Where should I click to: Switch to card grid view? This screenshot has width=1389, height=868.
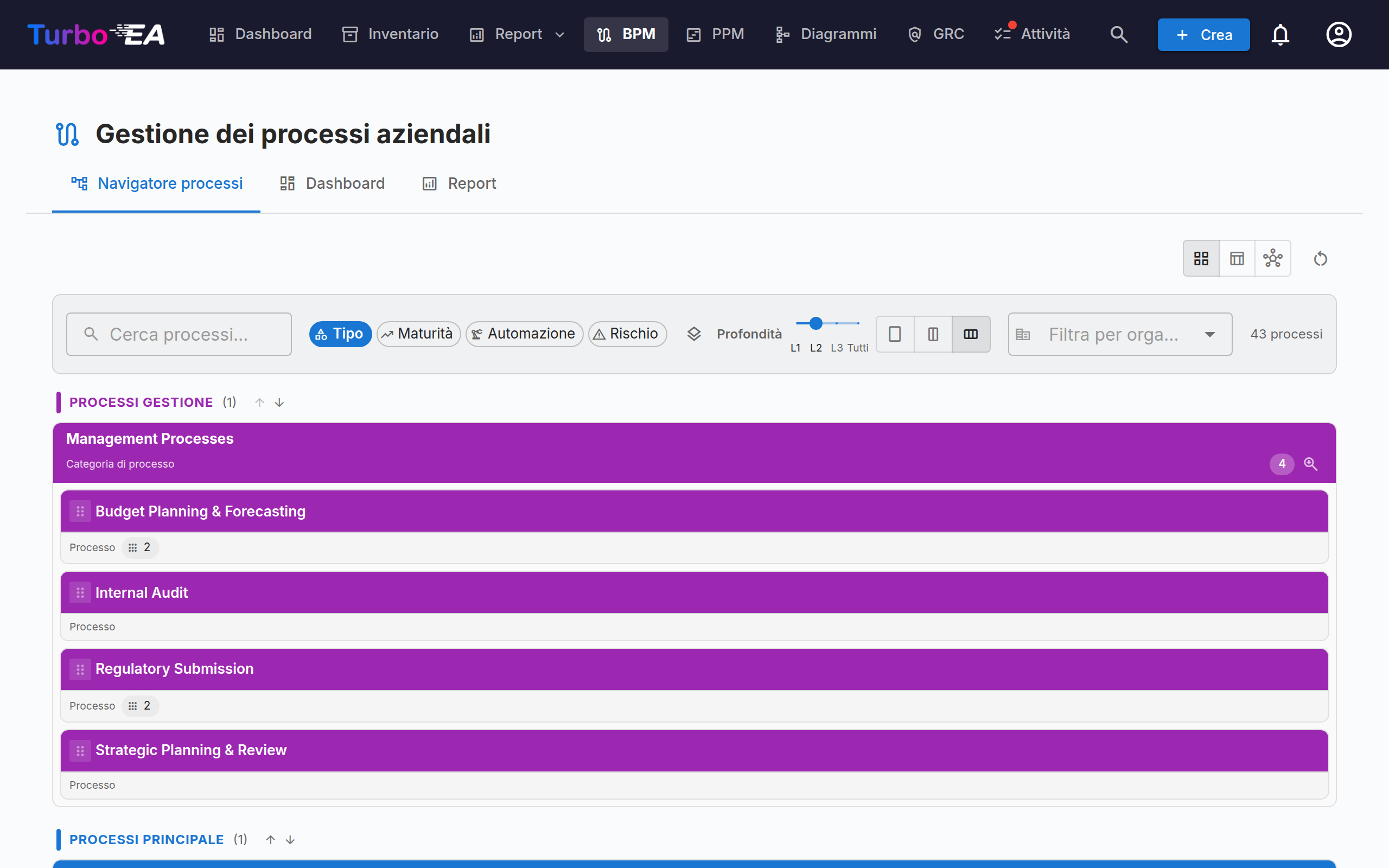(x=1201, y=258)
